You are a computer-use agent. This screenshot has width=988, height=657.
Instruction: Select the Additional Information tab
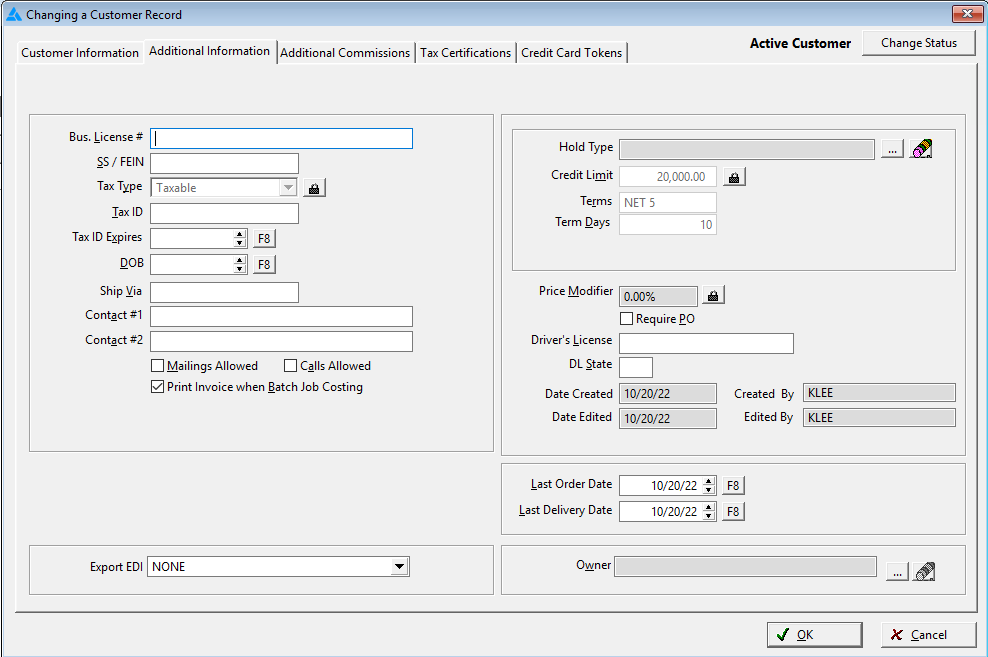tap(210, 51)
